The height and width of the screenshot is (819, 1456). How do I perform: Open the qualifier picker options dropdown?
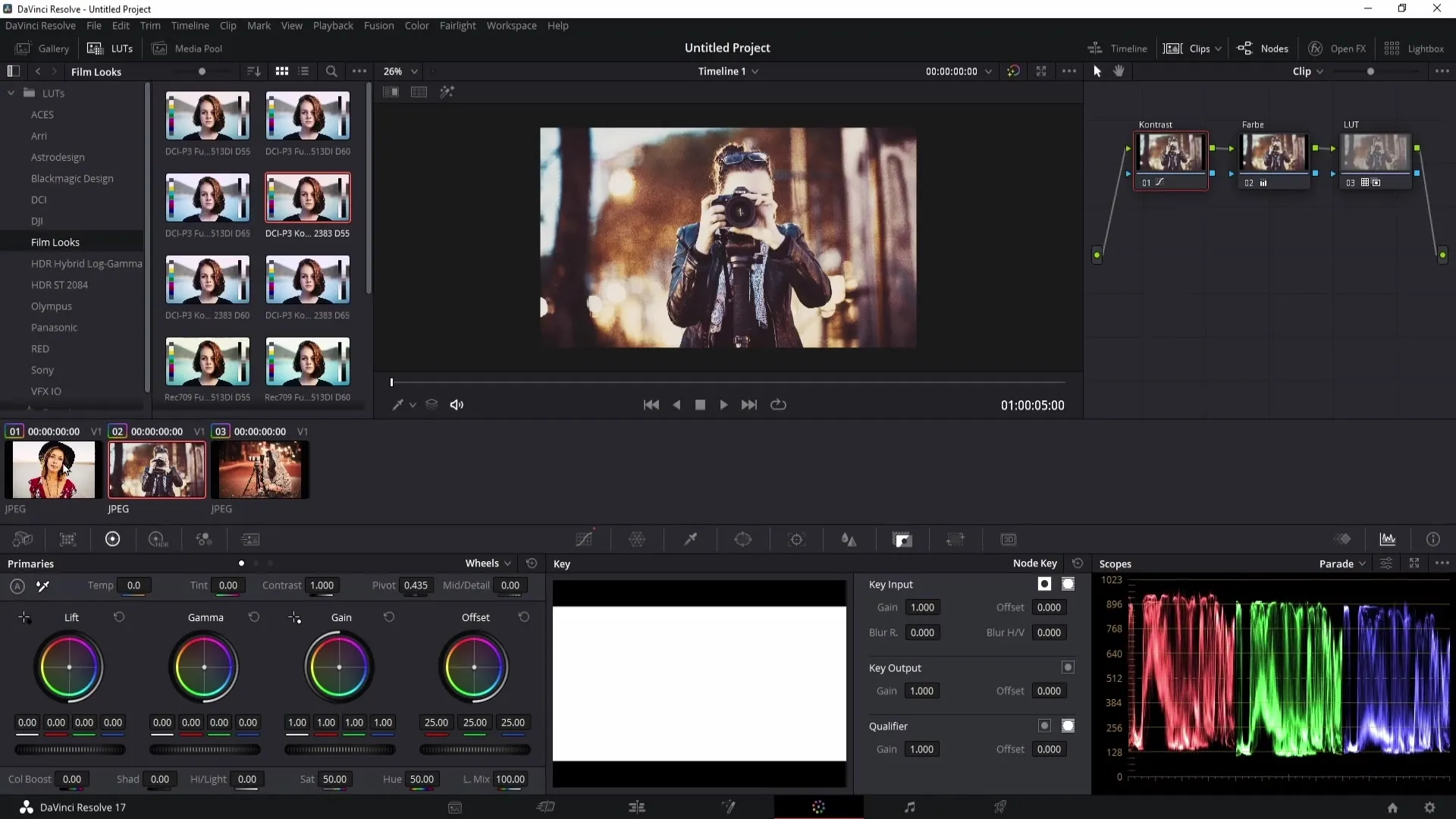pos(413,405)
